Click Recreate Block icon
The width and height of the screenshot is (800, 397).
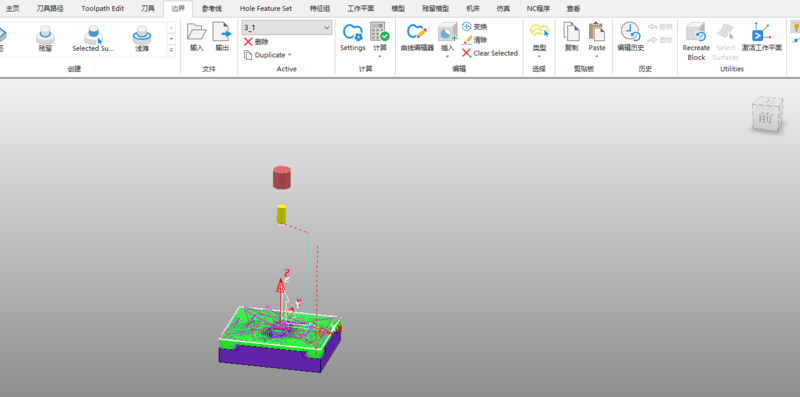tap(696, 41)
